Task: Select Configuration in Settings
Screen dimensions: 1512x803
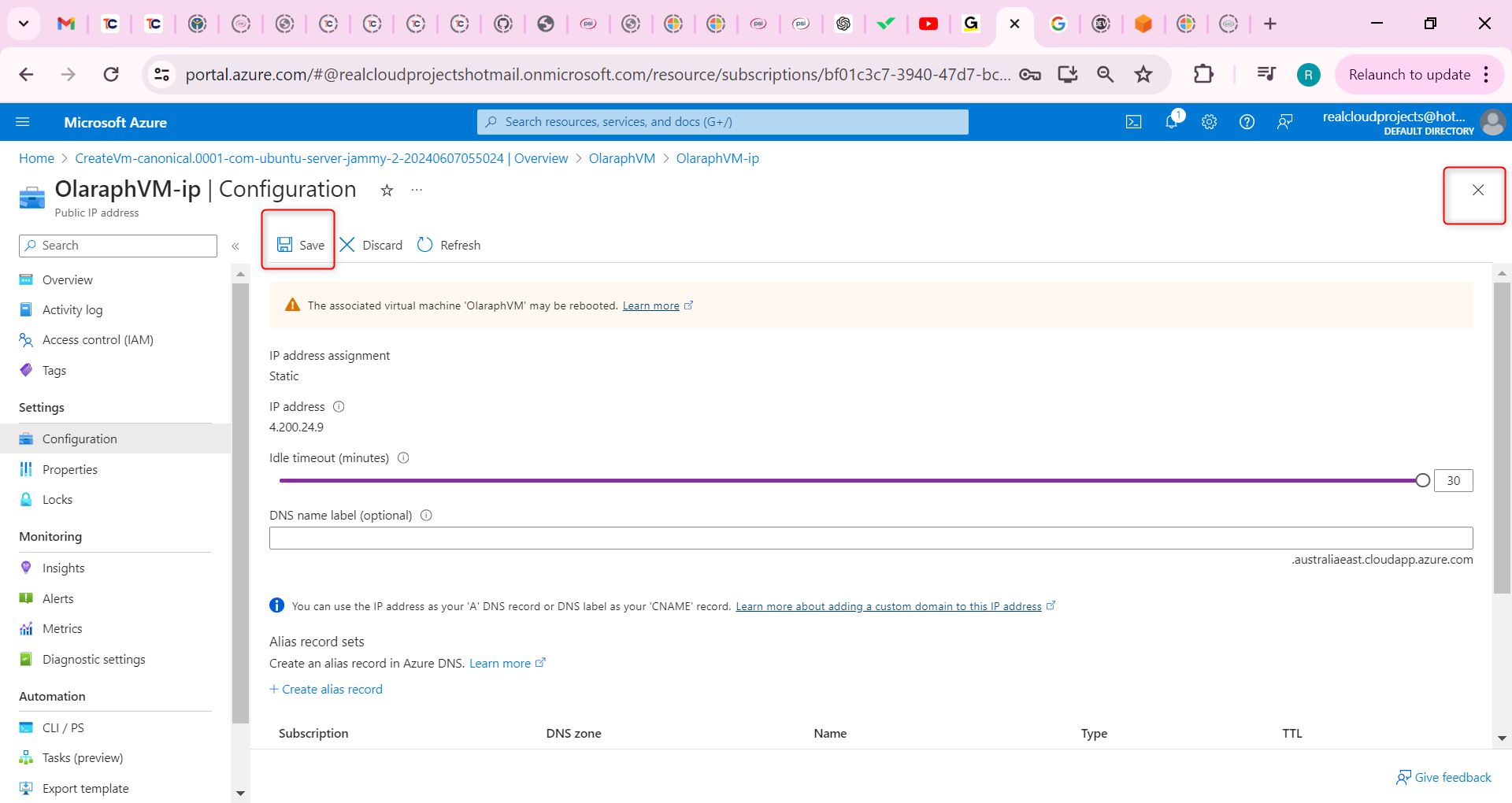Action: (x=115, y=439)
